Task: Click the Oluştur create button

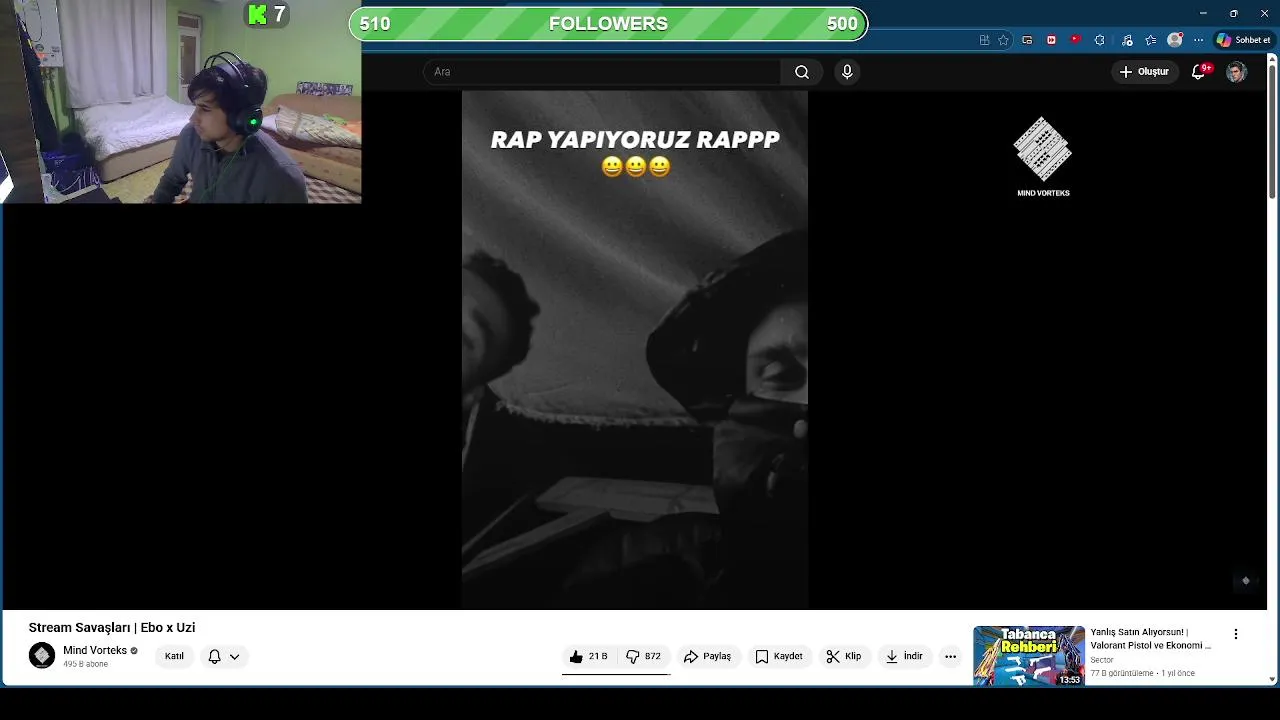Action: pyautogui.click(x=1144, y=72)
